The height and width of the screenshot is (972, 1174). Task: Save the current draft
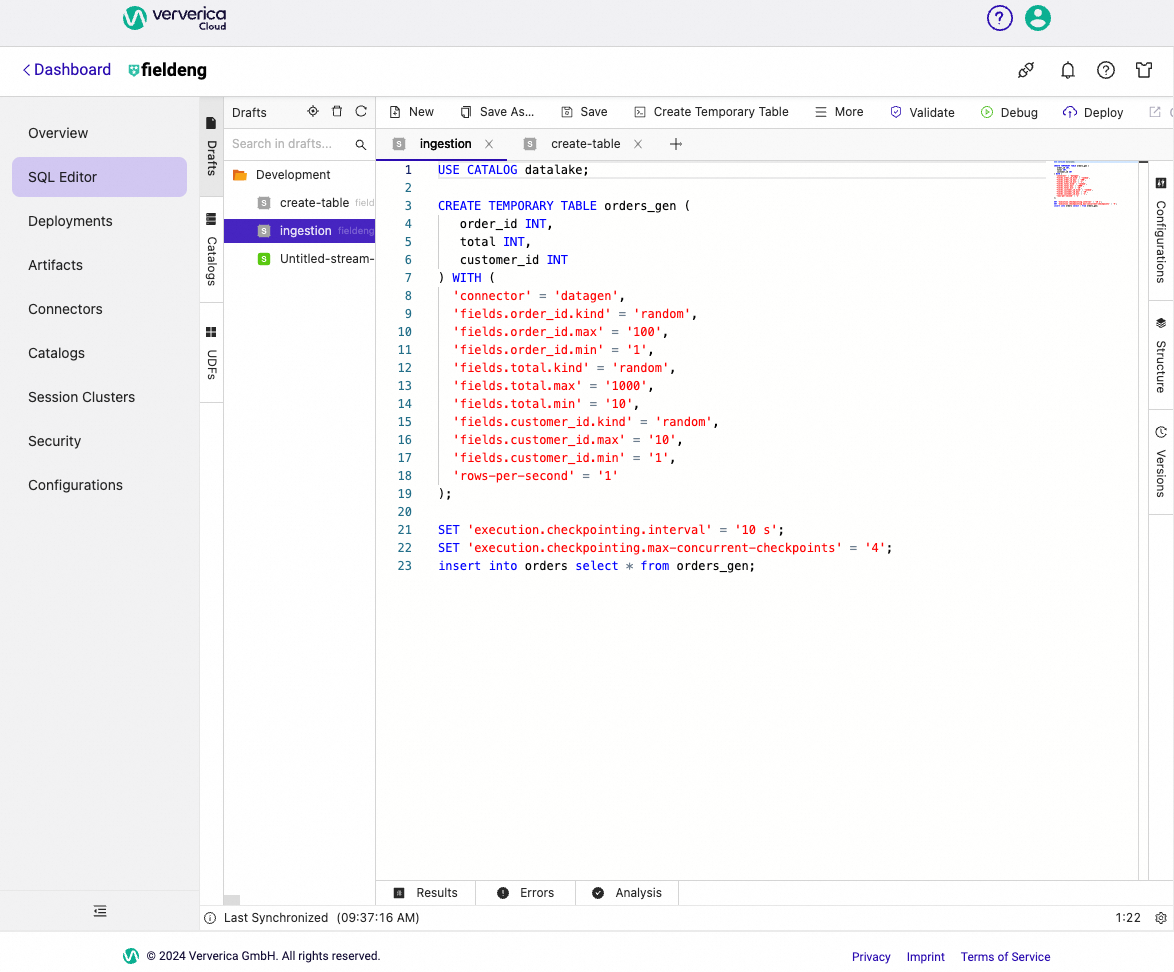point(583,112)
